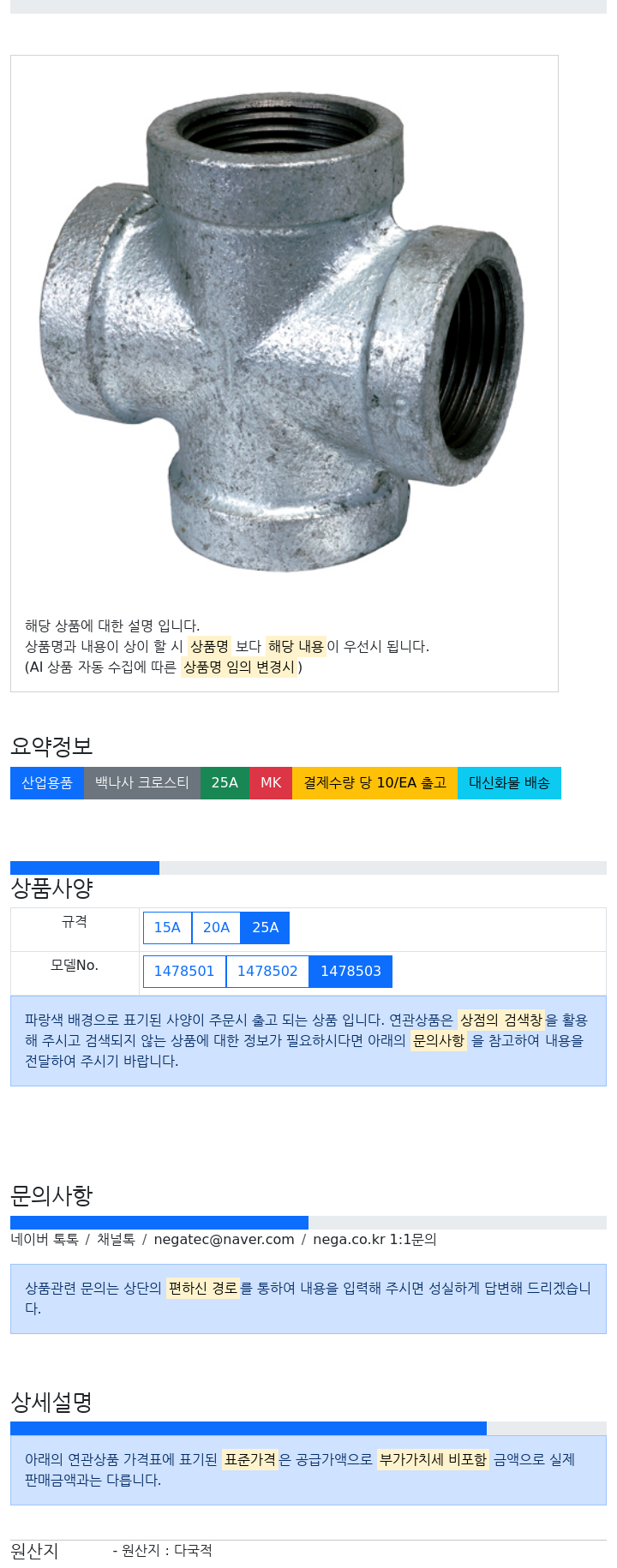Viewport: 617px width, 1568px height.
Task: Click the 문의사항 section progress bar
Action: pyautogui.click(x=308, y=1223)
